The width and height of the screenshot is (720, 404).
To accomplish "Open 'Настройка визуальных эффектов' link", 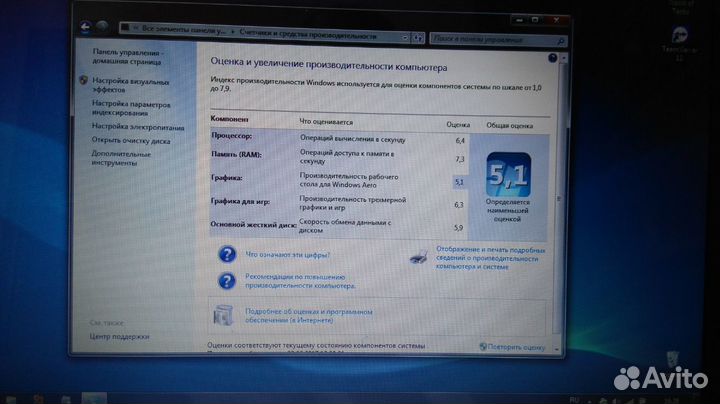I will 131,85.
